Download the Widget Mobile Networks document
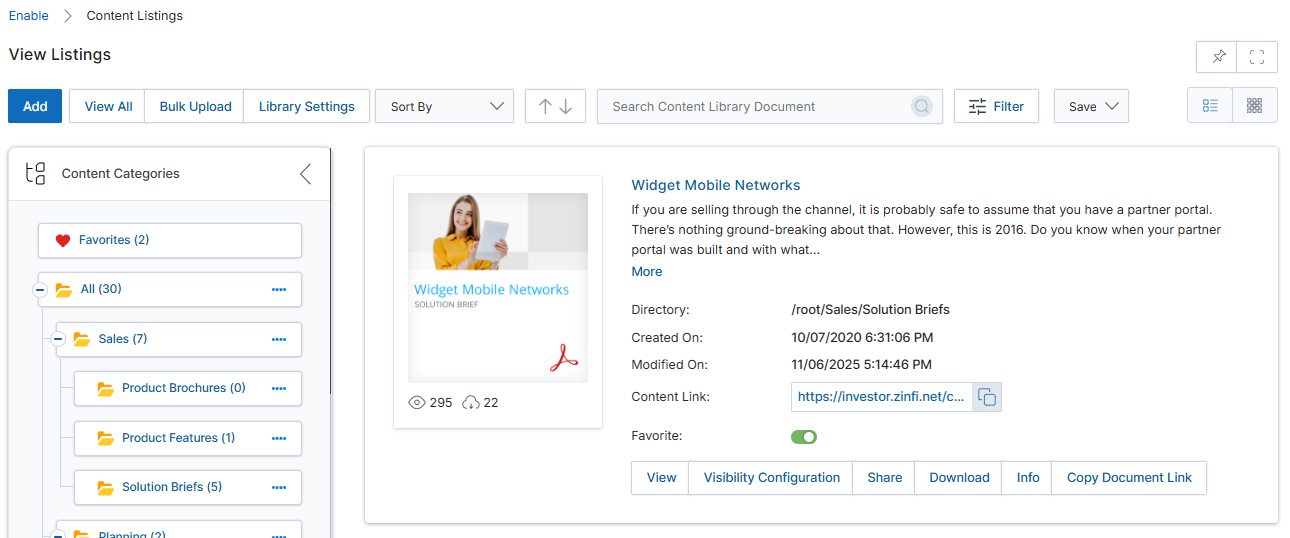This screenshot has height=538, width=1290. pos(959,478)
